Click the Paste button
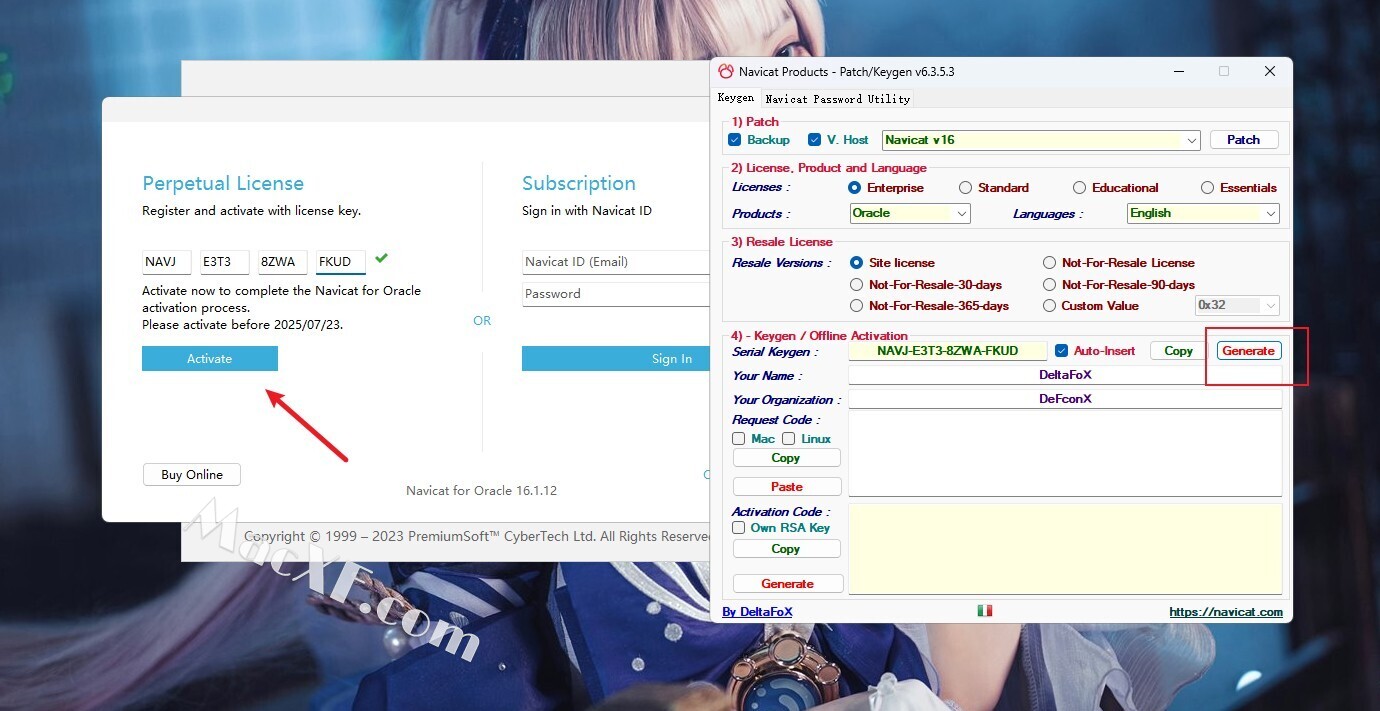 [787, 487]
